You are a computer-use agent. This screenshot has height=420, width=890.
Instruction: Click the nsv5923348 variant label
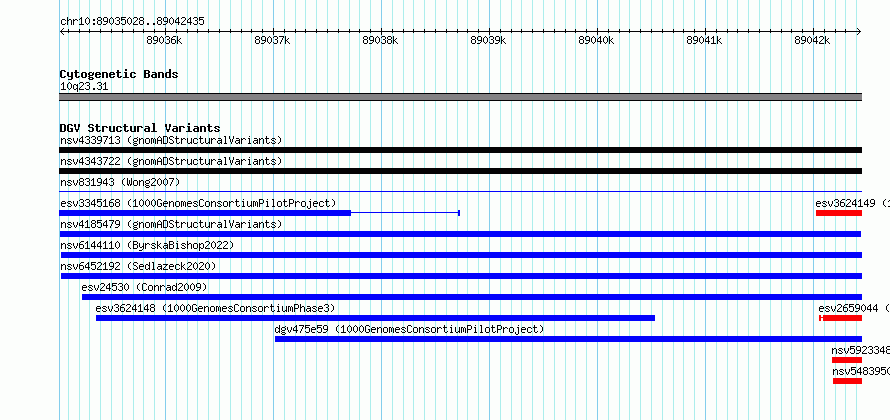(x=860, y=350)
